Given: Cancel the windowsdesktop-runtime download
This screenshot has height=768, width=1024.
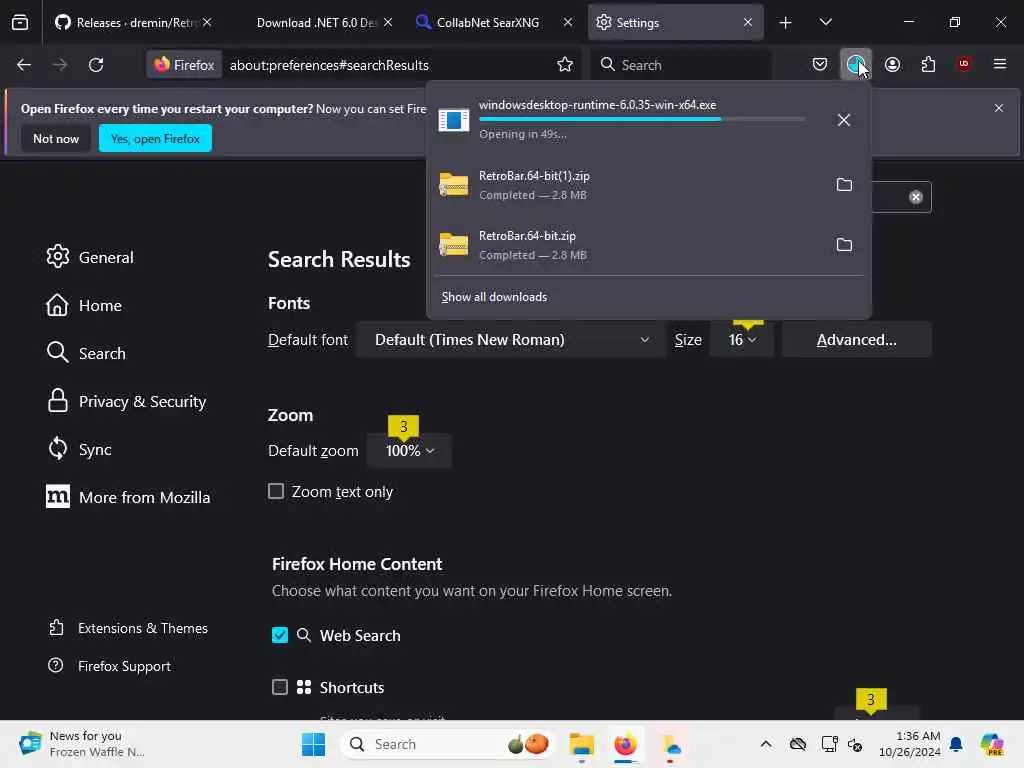Looking at the screenshot, I should click(x=844, y=120).
